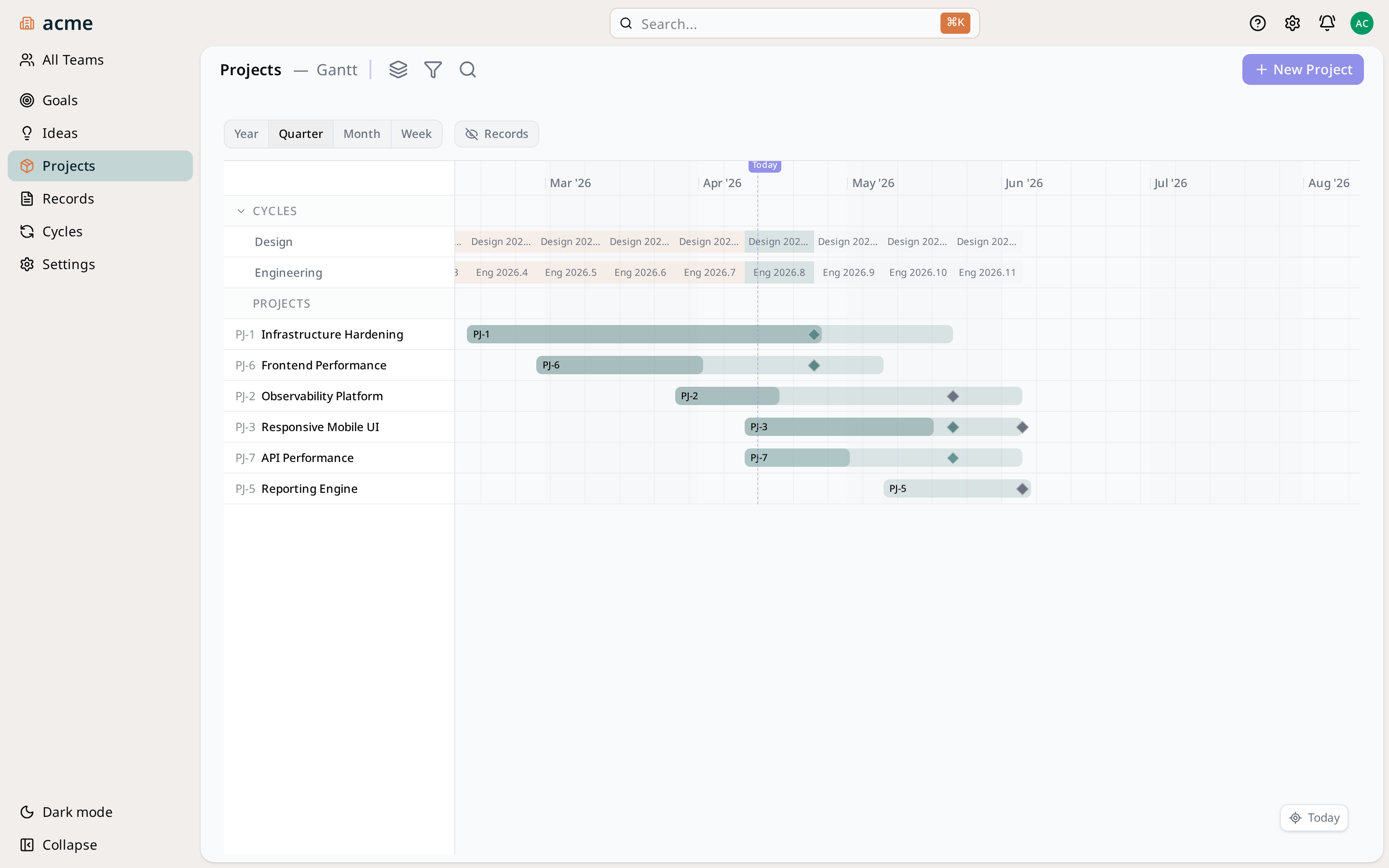The image size is (1389, 868).
Task: Click the acme logo
Action: (55, 23)
